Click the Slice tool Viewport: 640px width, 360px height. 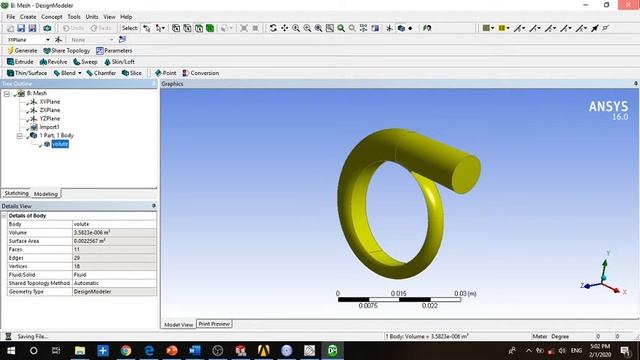click(x=131, y=73)
